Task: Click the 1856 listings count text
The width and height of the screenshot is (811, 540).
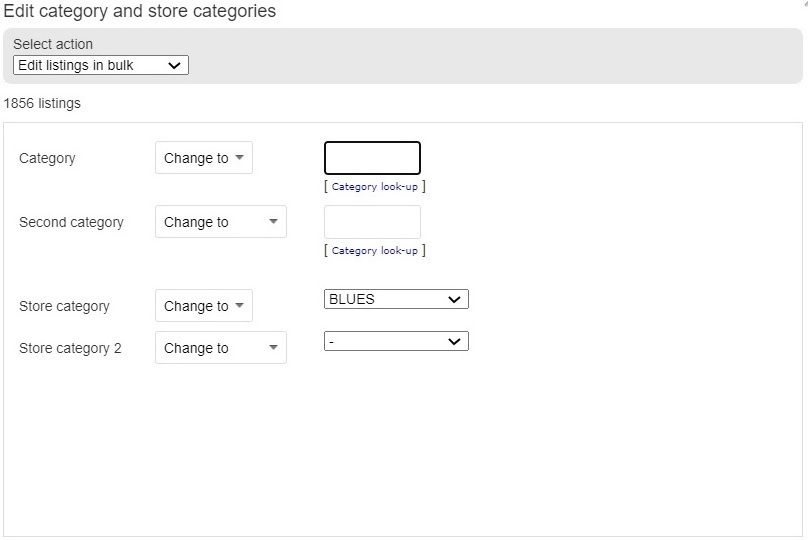Action: 42,103
